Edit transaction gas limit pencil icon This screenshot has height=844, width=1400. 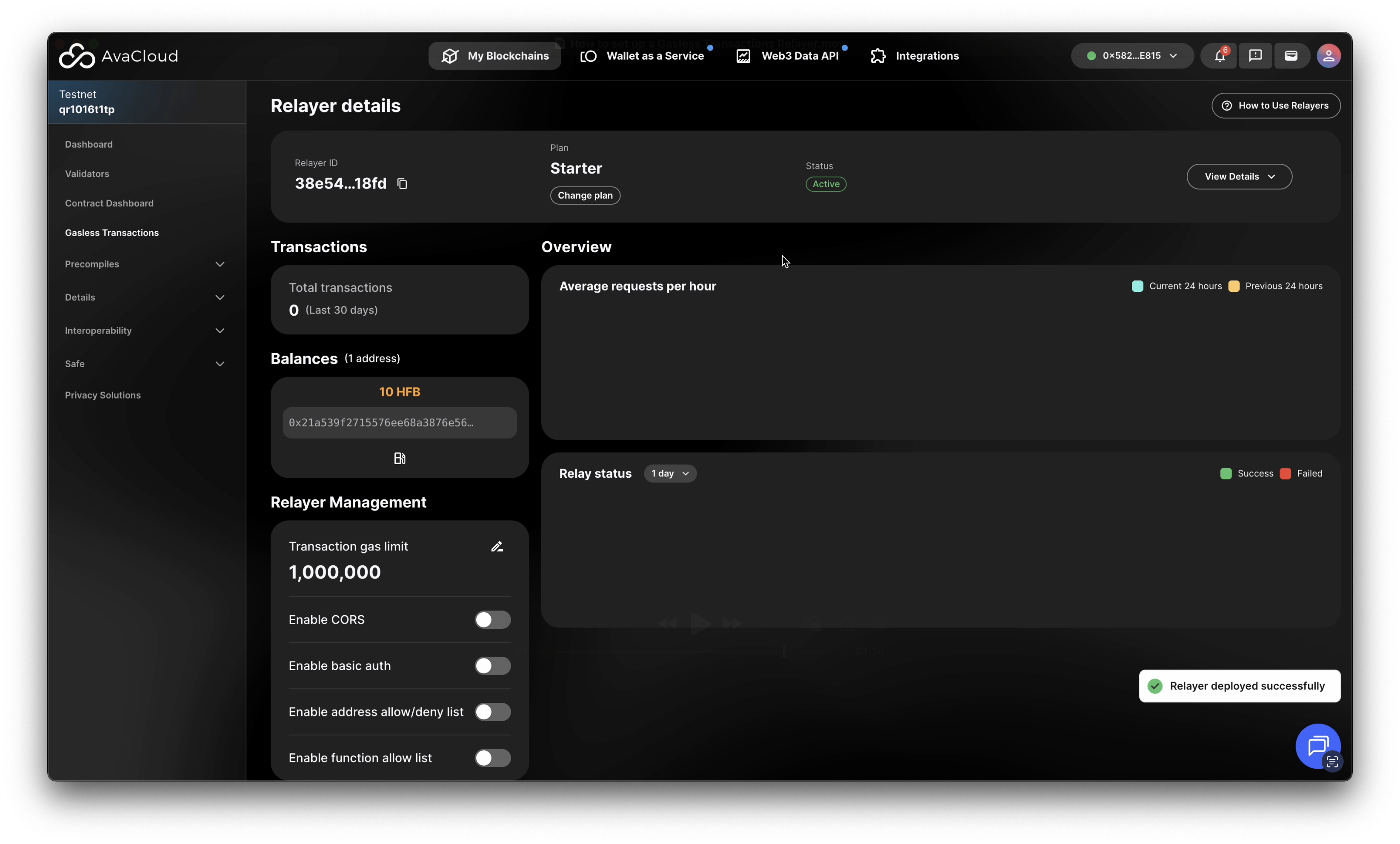tap(497, 546)
